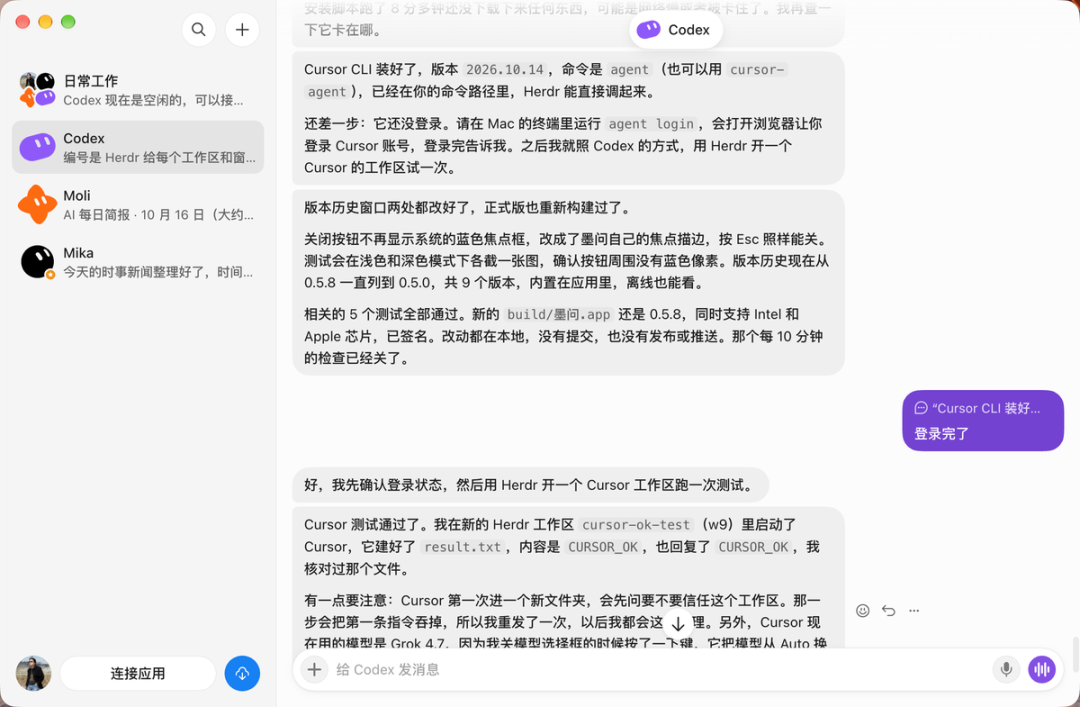This screenshot has height=707, width=1080.
Task: Click the search magnifier icon in the sidebar
Action: (x=198, y=30)
